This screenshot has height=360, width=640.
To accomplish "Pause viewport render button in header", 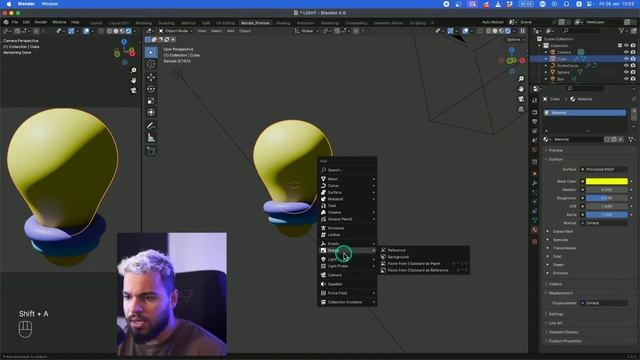I will pos(522,31).
